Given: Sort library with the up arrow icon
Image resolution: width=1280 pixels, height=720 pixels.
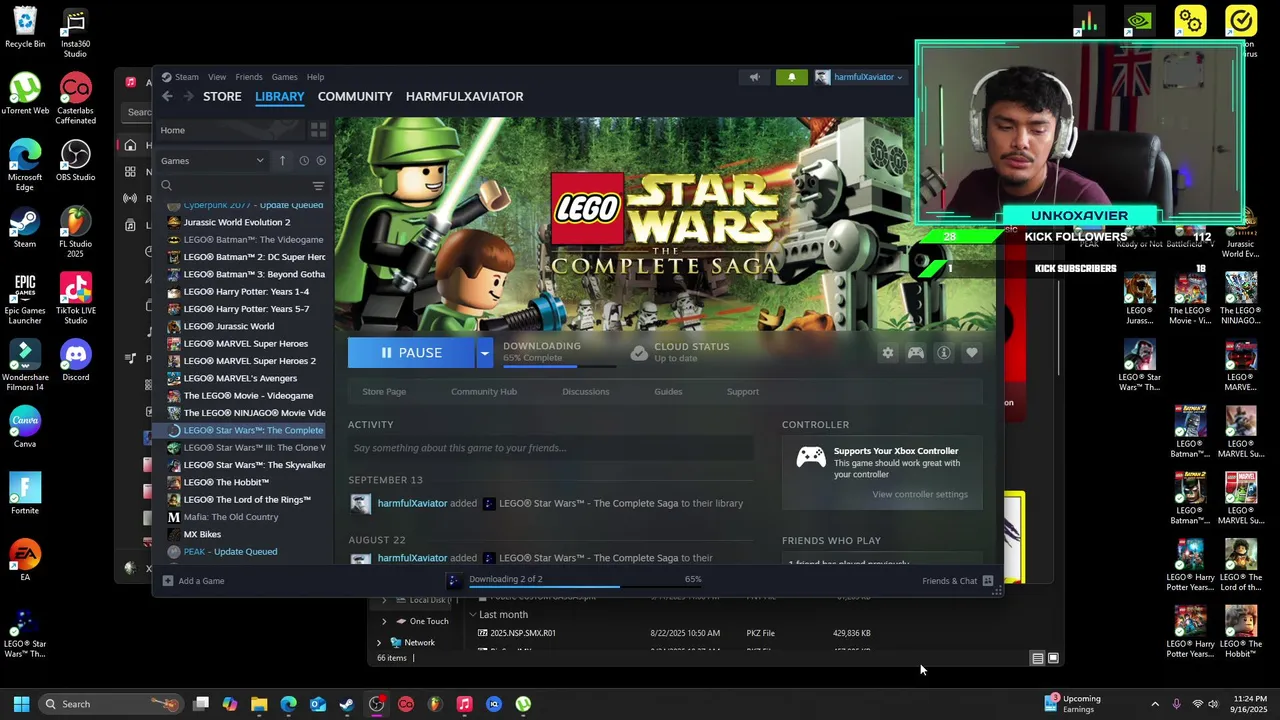Looking at the screenshot, I should [x=282, y=161].
